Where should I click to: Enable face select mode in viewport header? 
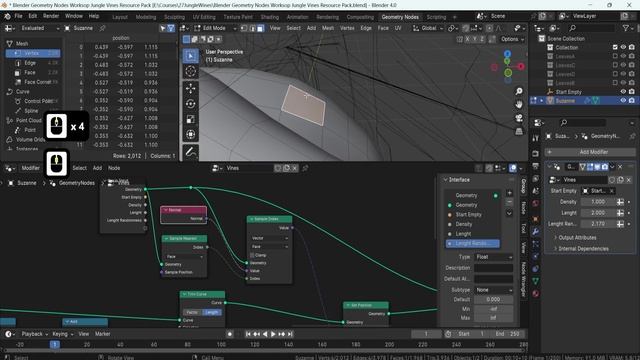[260, 28]
